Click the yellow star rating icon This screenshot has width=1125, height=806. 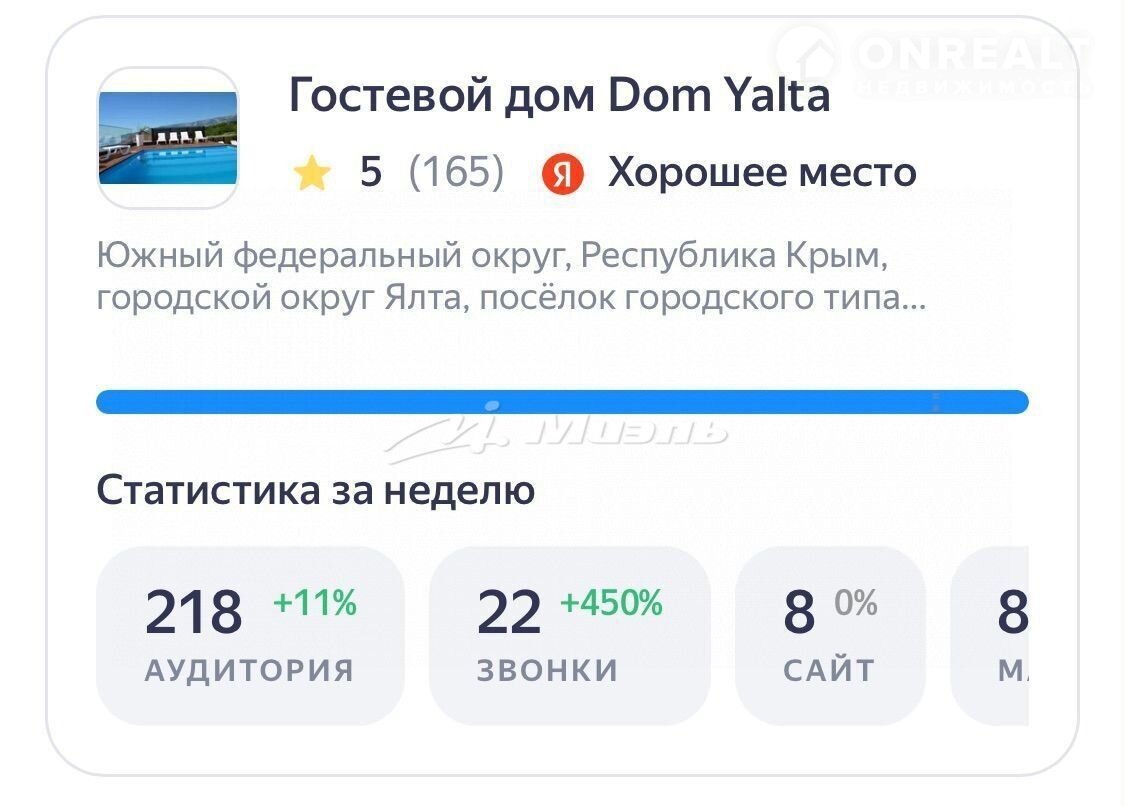[312, 174]
